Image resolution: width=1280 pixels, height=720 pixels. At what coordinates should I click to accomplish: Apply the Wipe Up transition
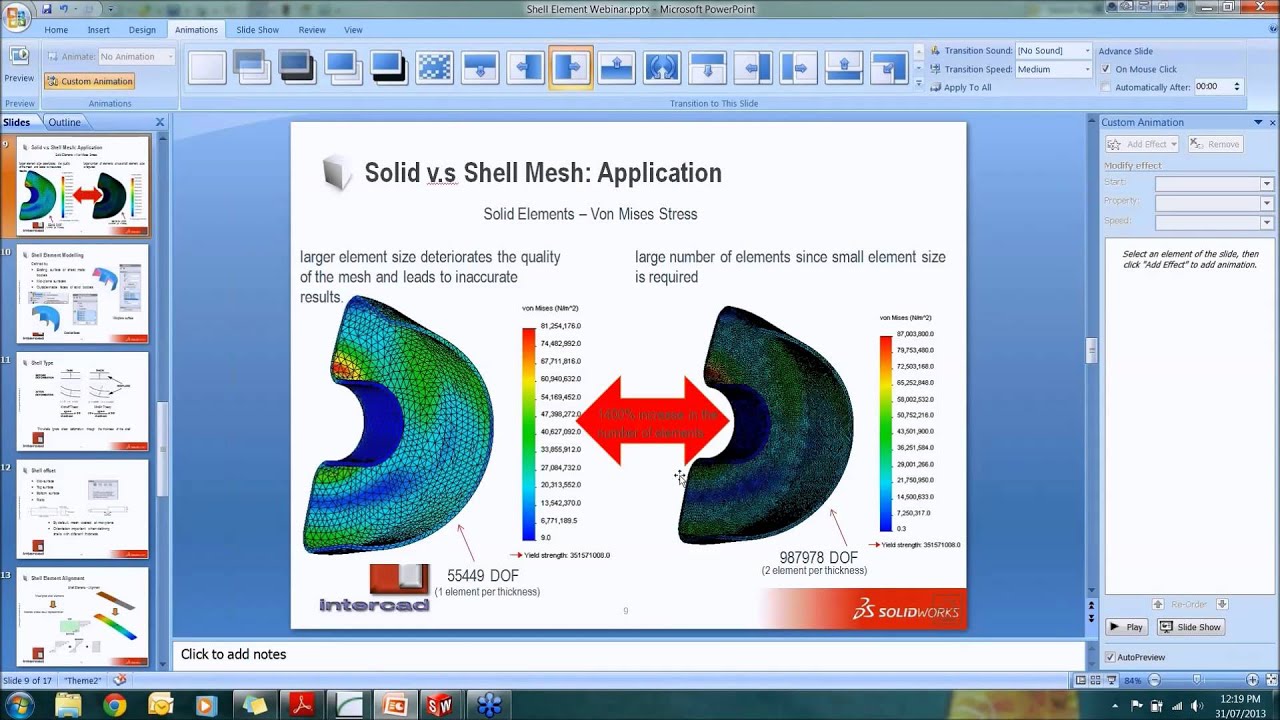pyautogui.click(x=617, y=68)
